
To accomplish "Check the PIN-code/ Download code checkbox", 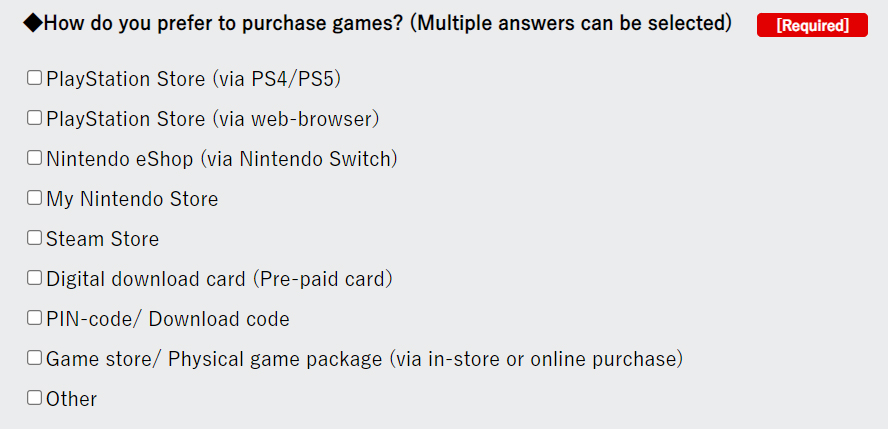I will [x=35, y=318].
